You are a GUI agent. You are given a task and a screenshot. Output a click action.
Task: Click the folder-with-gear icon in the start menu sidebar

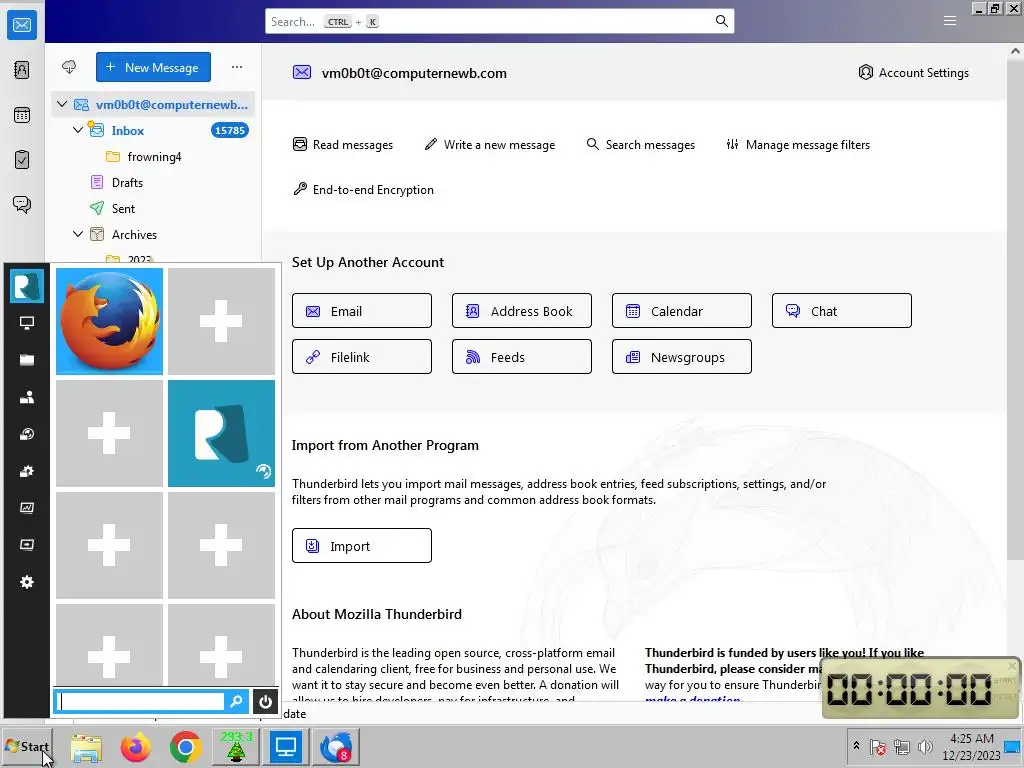27,471
